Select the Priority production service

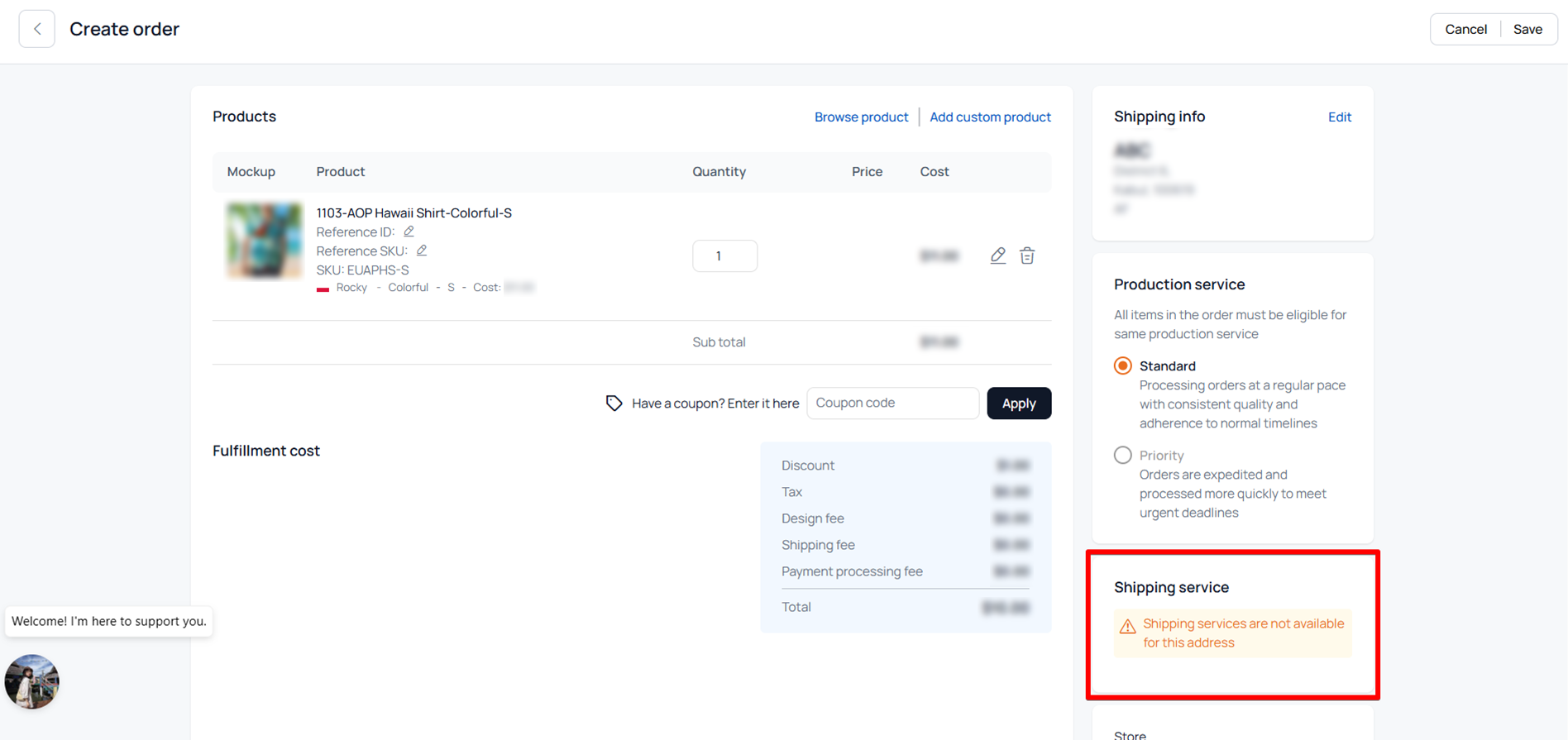1123,455
